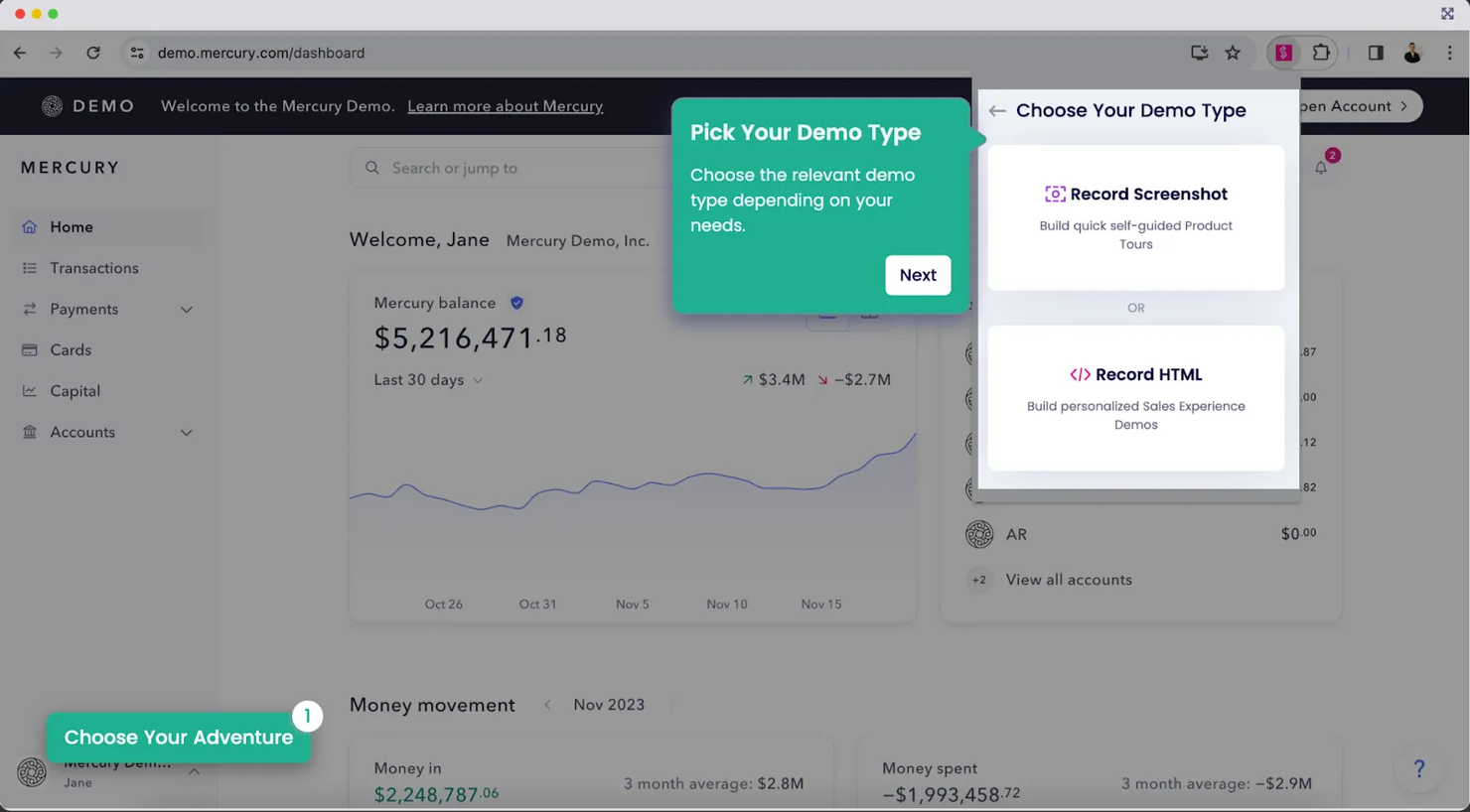Open Transactions in the sidebar
Viewport: 1470px width, 812px height.
[x=107, y=268]
